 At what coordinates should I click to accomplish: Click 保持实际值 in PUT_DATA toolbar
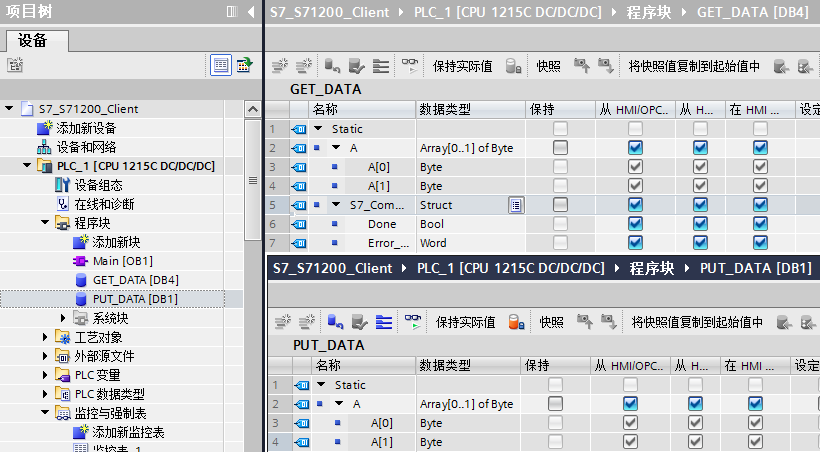point(465,322)
